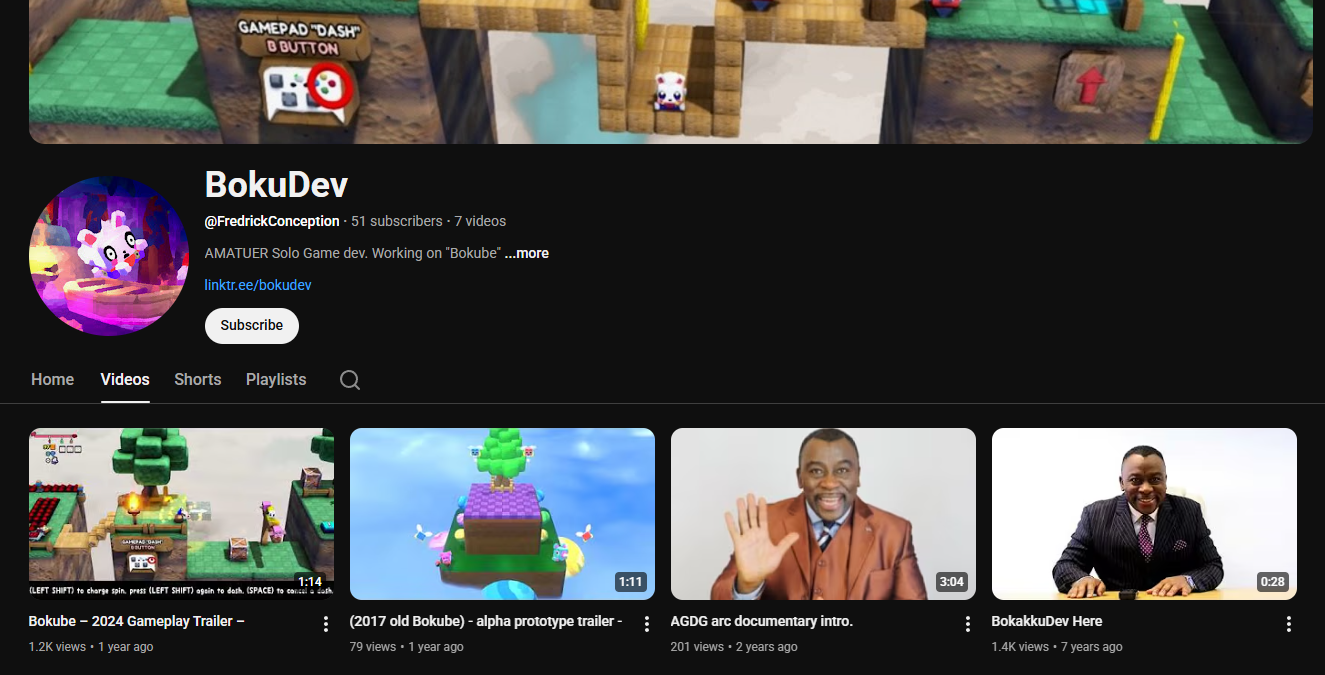1325x675 pixels.
Task: Click '1.4K views • 7 years ago' text
Action: tap(1056, 647)
